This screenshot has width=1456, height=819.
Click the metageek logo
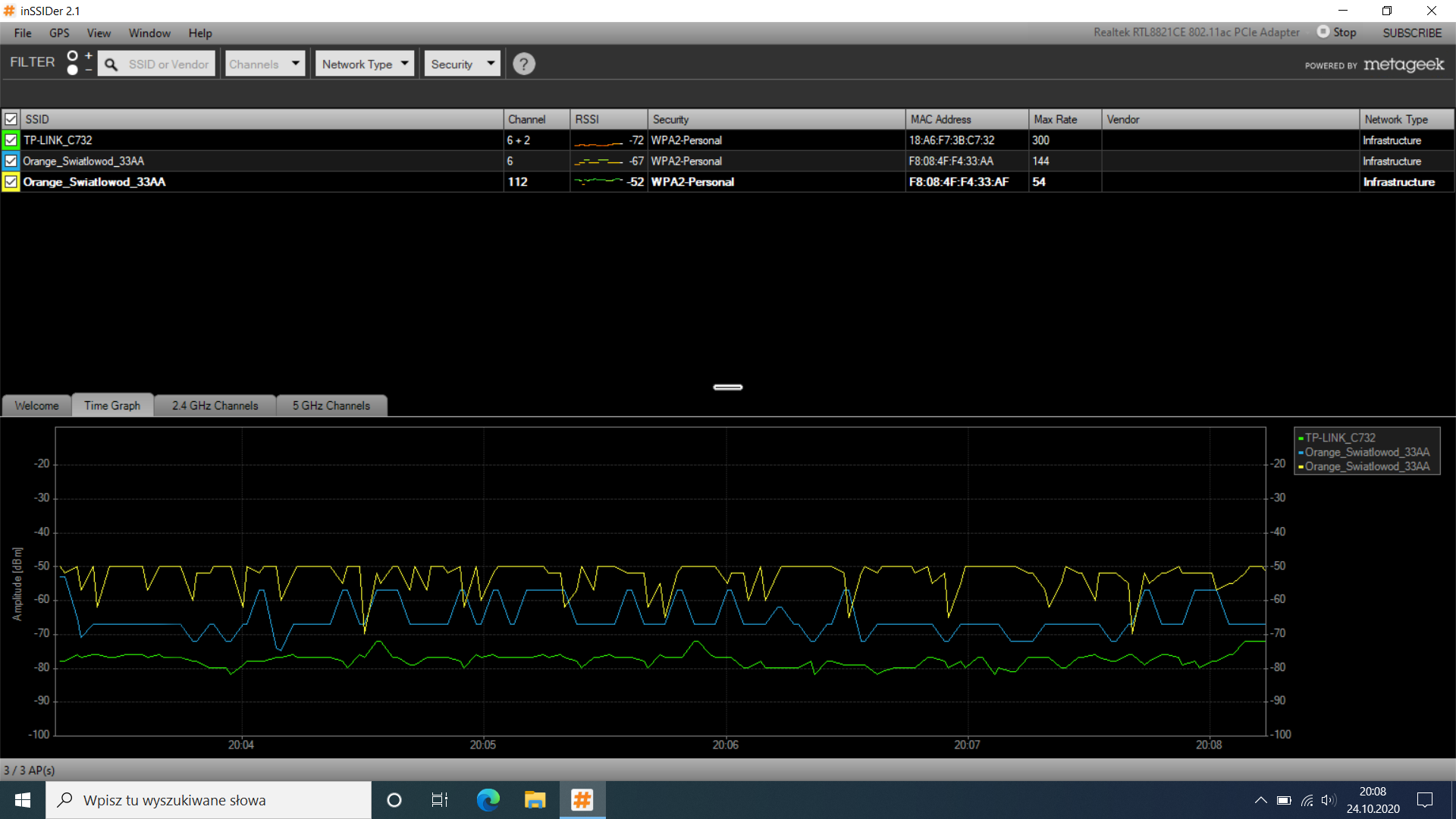click(x=1404, y=64)
